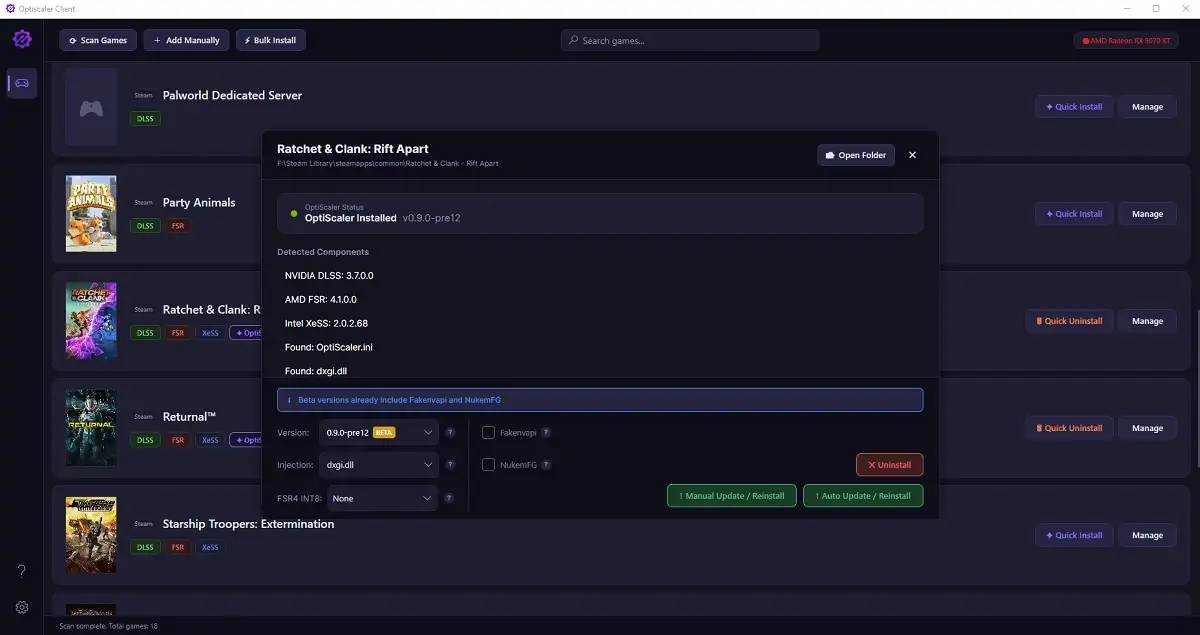Open Manage for Ratchet & Clank
The height and width of the screenshot is (635, 1200).
(1147, 321)
